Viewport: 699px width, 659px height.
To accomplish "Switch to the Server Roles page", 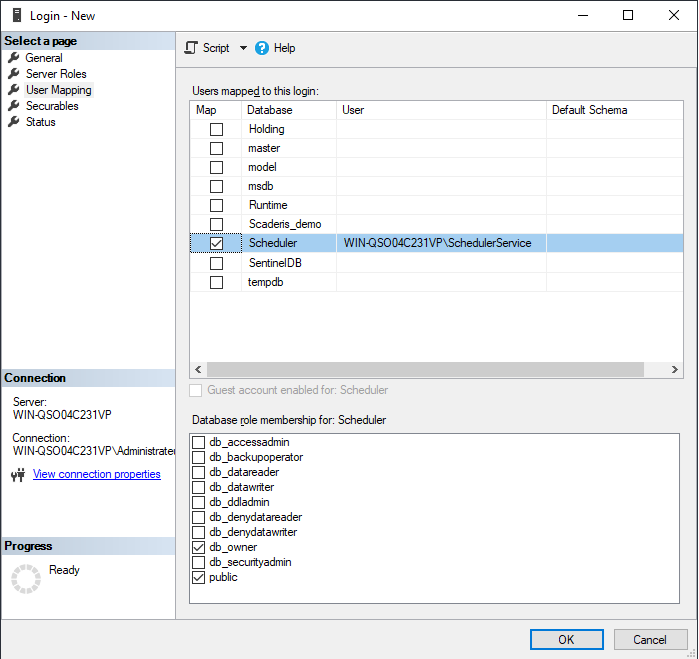I will point(56,74).
